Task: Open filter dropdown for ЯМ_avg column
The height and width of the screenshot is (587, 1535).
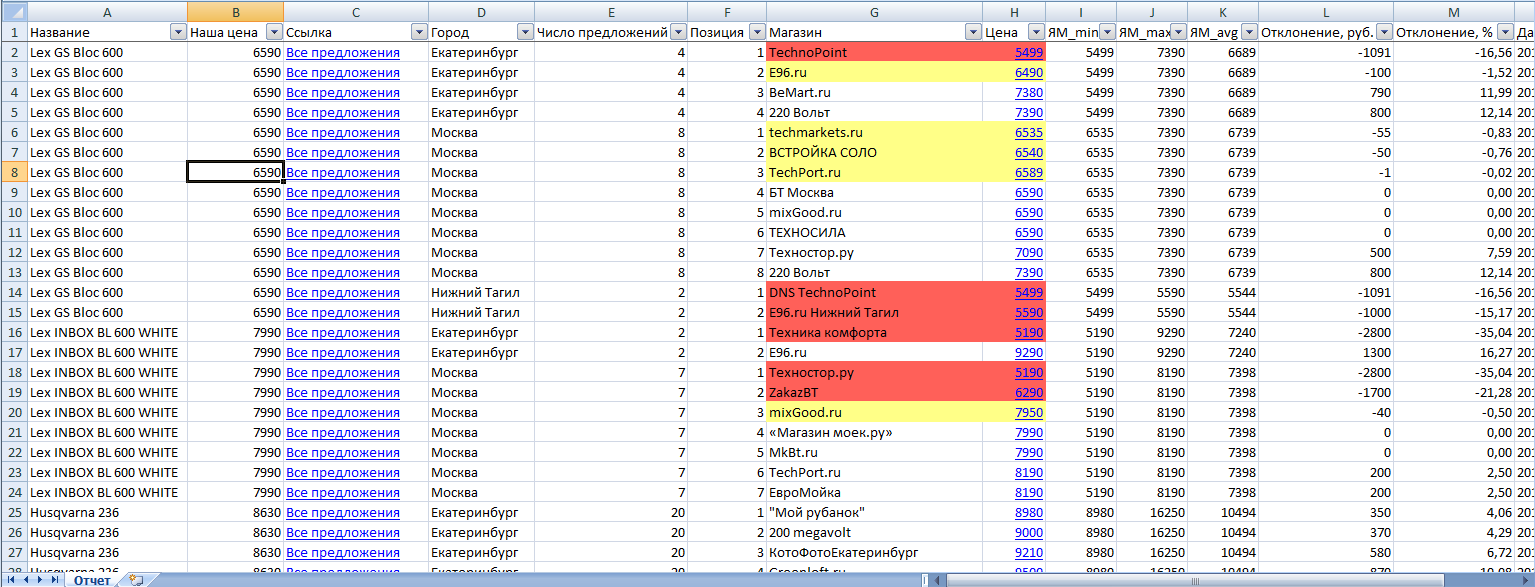Action: tap(1249, 32)
